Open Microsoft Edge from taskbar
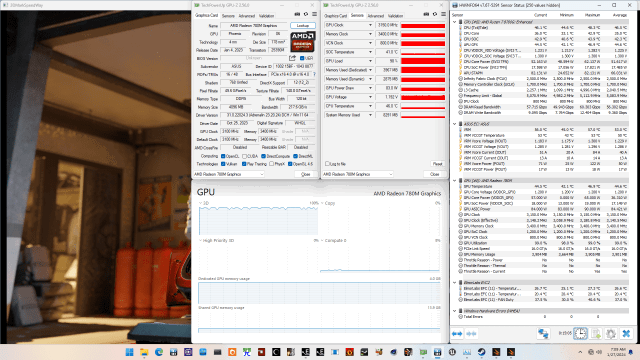The height and width of the screenshot is (360, 640). click(x=159, y=352)
